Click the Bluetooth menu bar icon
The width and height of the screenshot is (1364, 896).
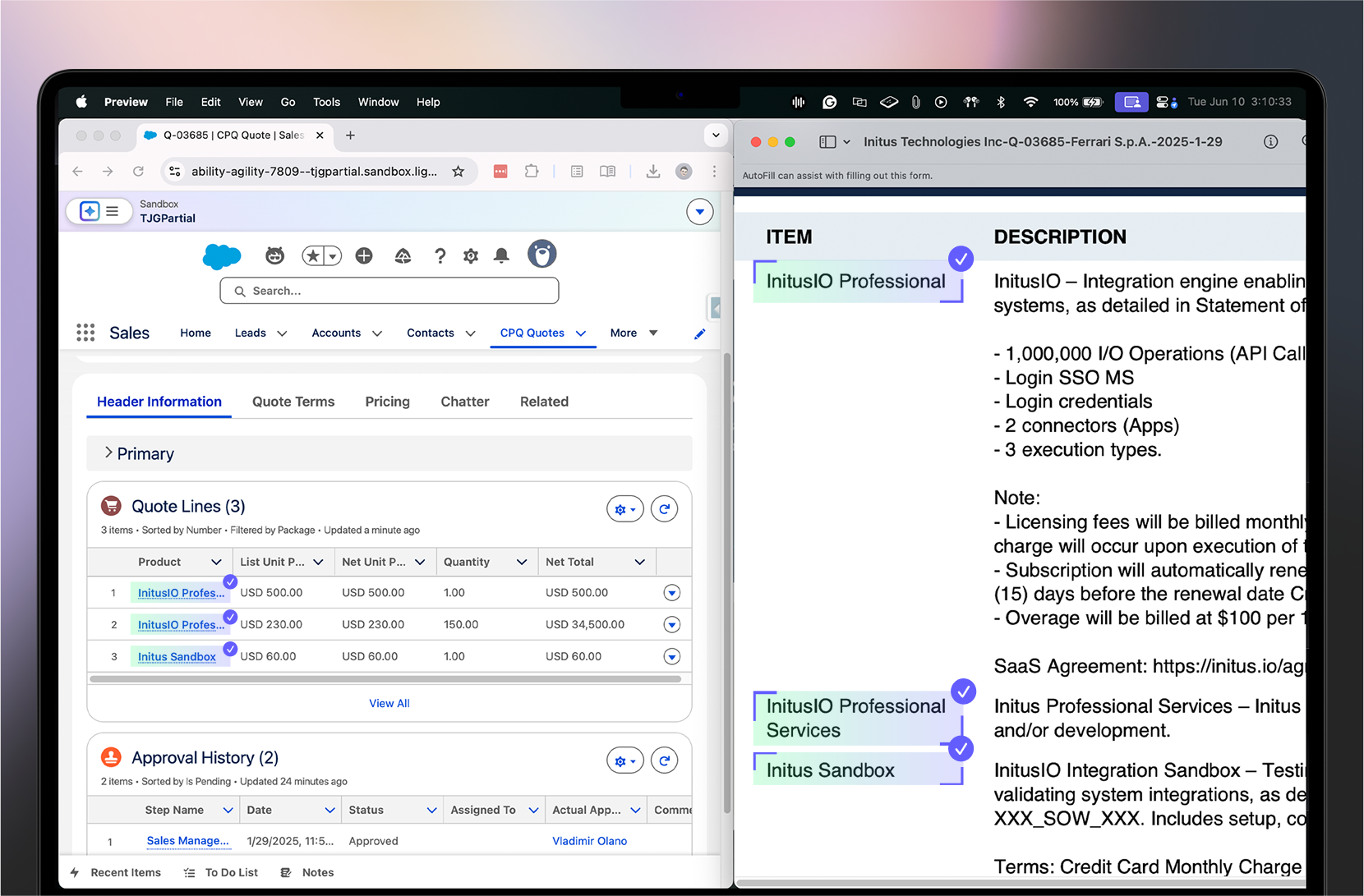(1001, 102)
